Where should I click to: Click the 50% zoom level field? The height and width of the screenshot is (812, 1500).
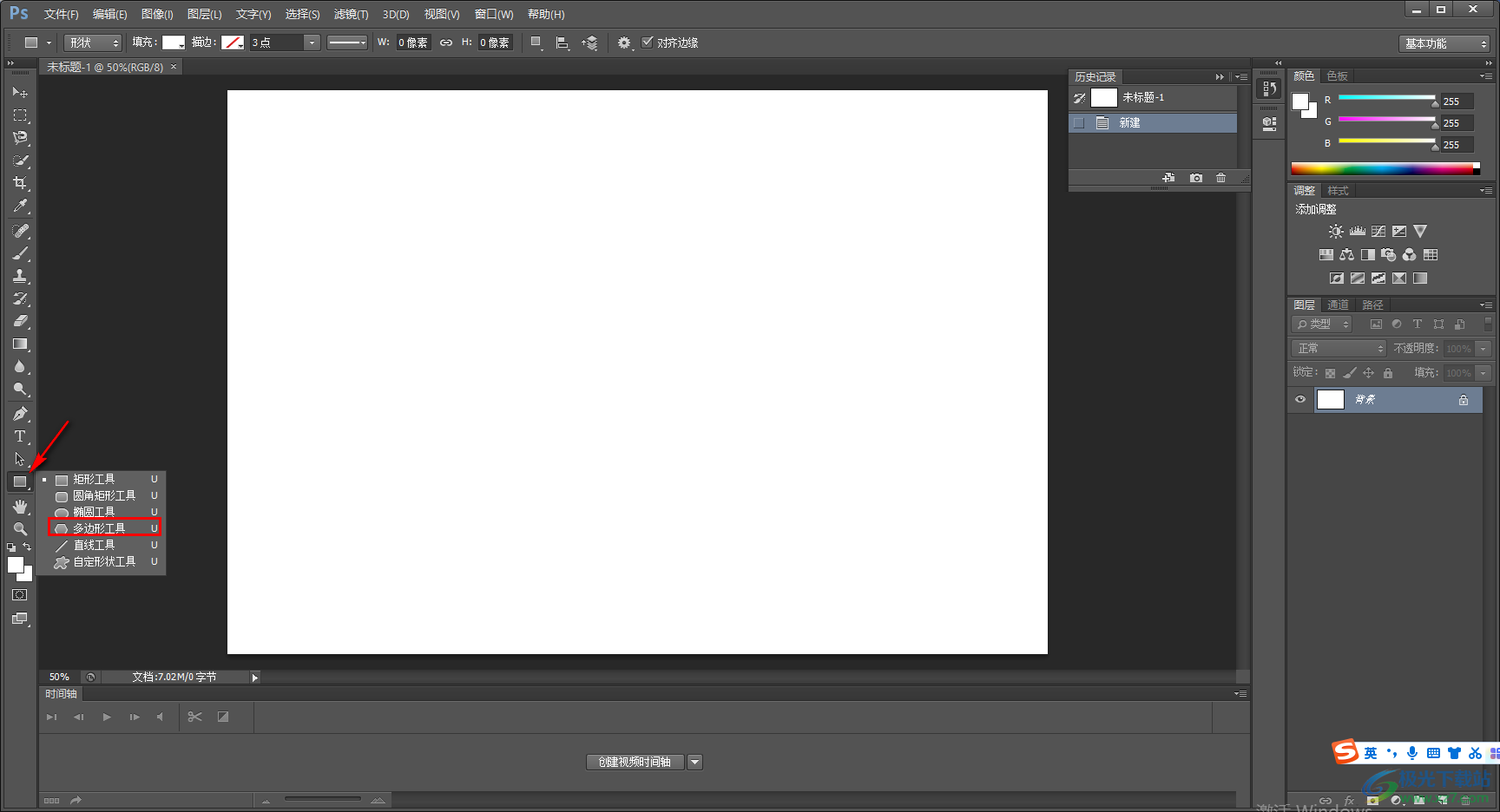[x=59, y=677]
